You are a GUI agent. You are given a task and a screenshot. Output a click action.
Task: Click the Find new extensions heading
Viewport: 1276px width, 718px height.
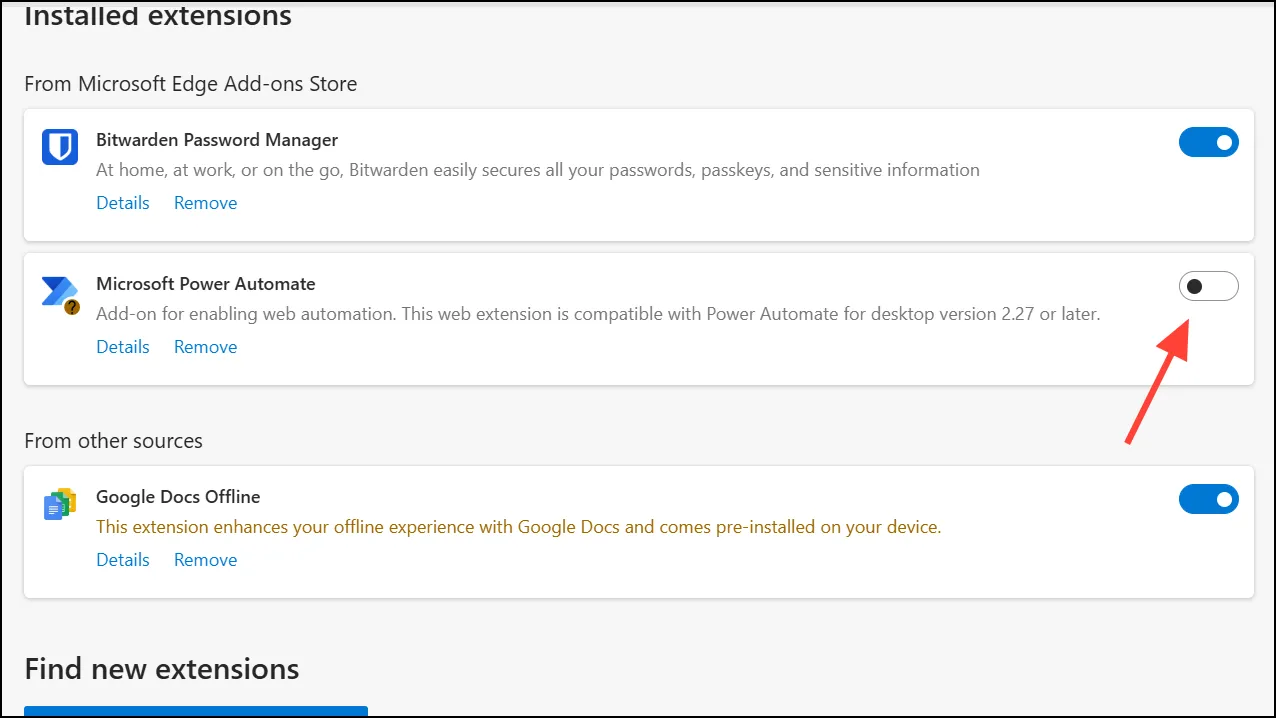coord(162,668)
